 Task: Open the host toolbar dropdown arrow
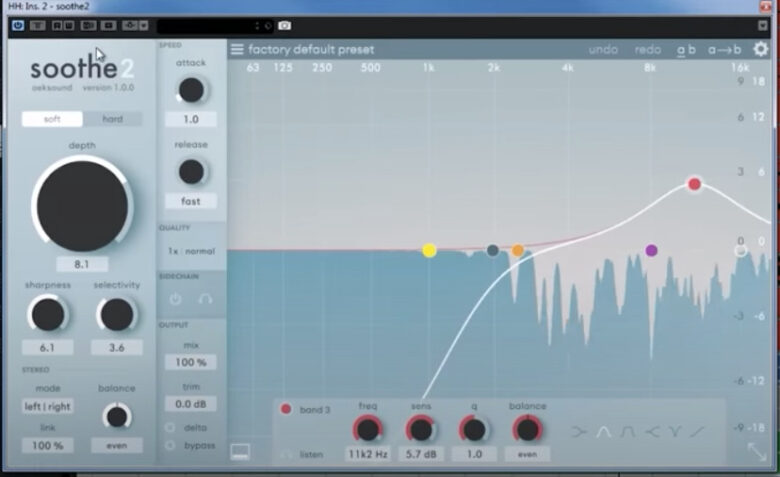click(x=144, y=25)
